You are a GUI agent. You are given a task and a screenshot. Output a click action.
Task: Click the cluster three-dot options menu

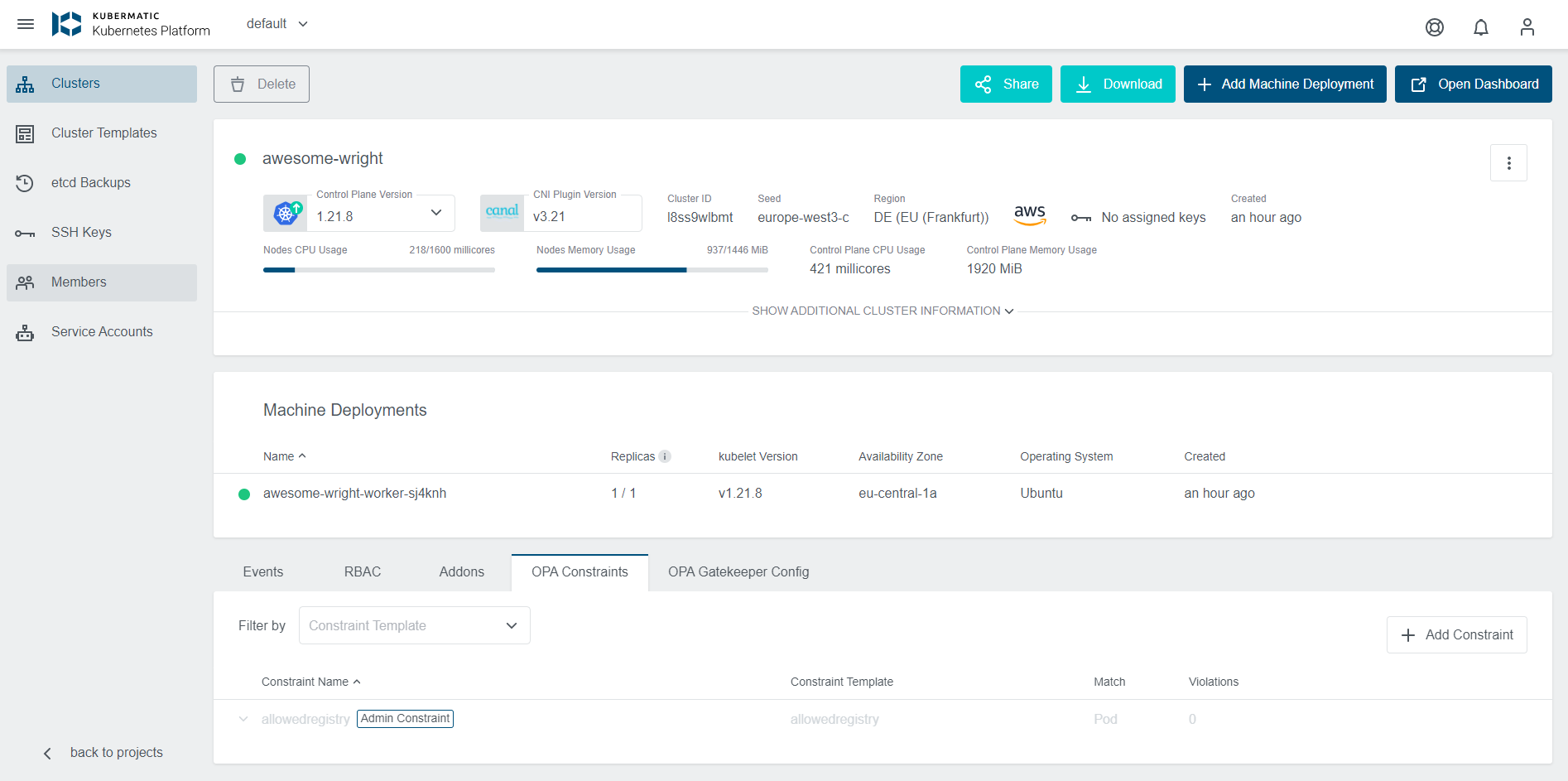1508,163
